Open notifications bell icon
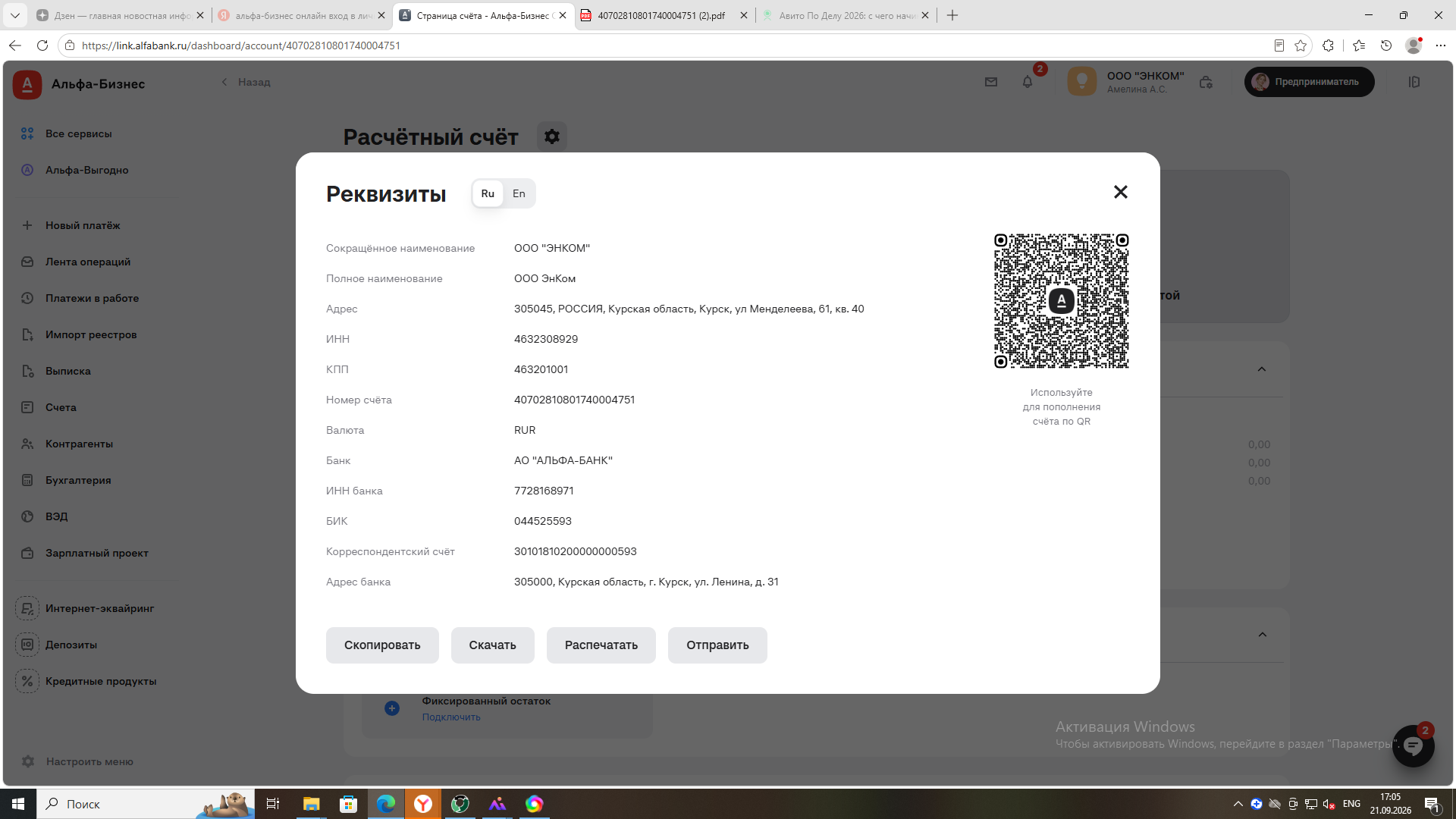 [1028, 82]
